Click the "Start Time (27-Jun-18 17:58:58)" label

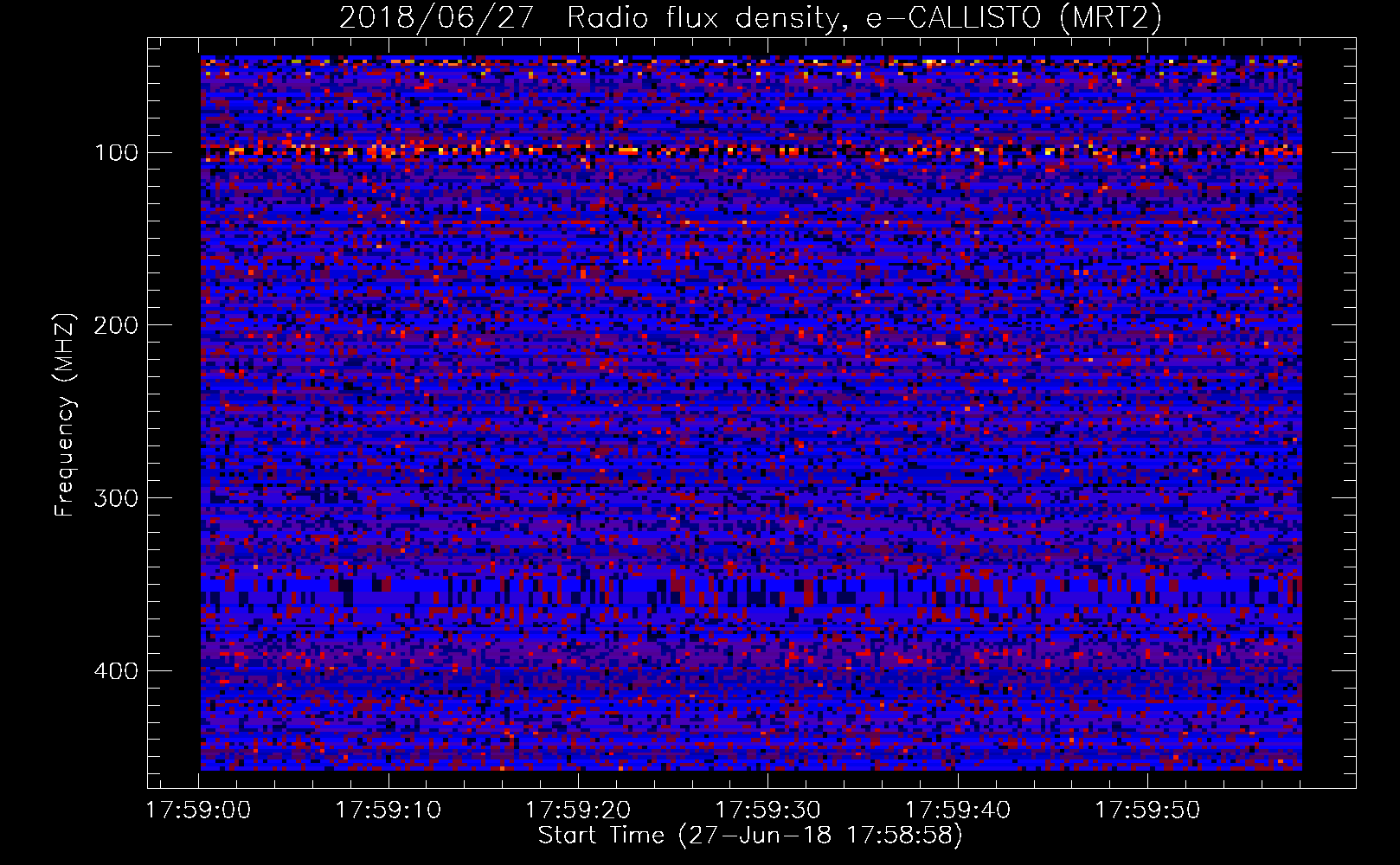[x=750, y=836]
